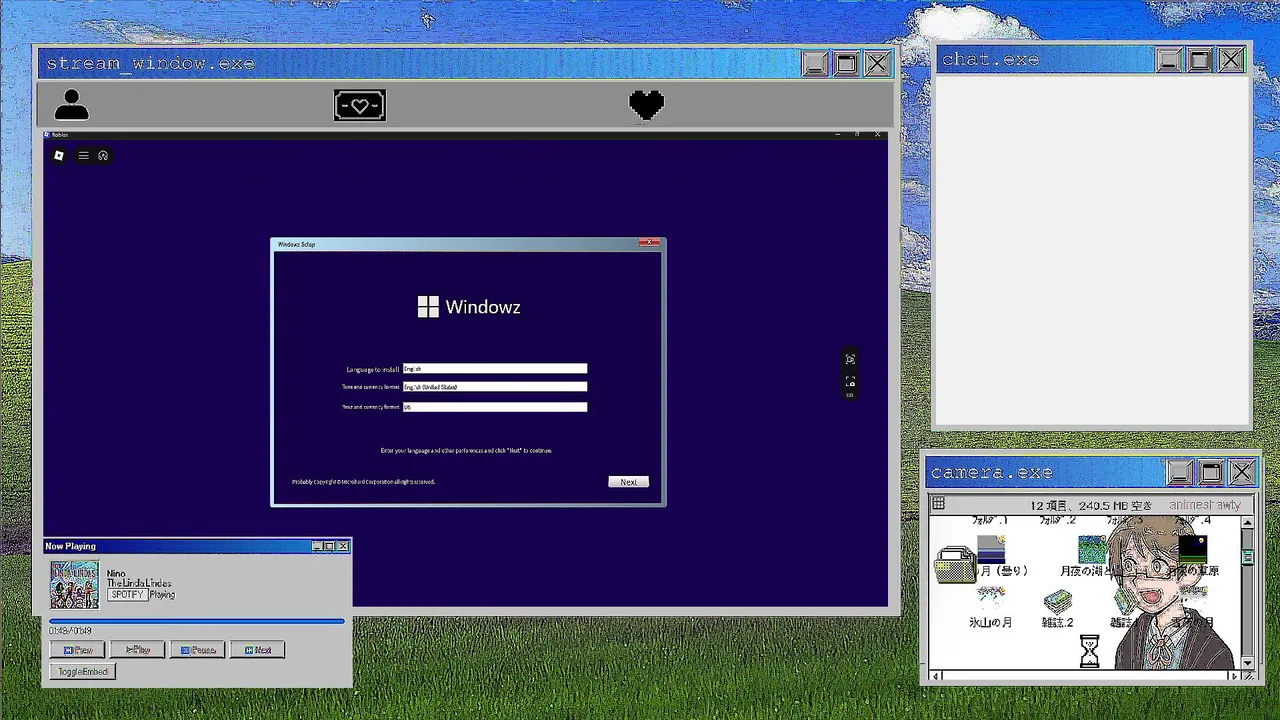The image size is (1280, 720).
Task: Click the scroll-right arrow in camera.exe
Action: (x=1233, y=676)
